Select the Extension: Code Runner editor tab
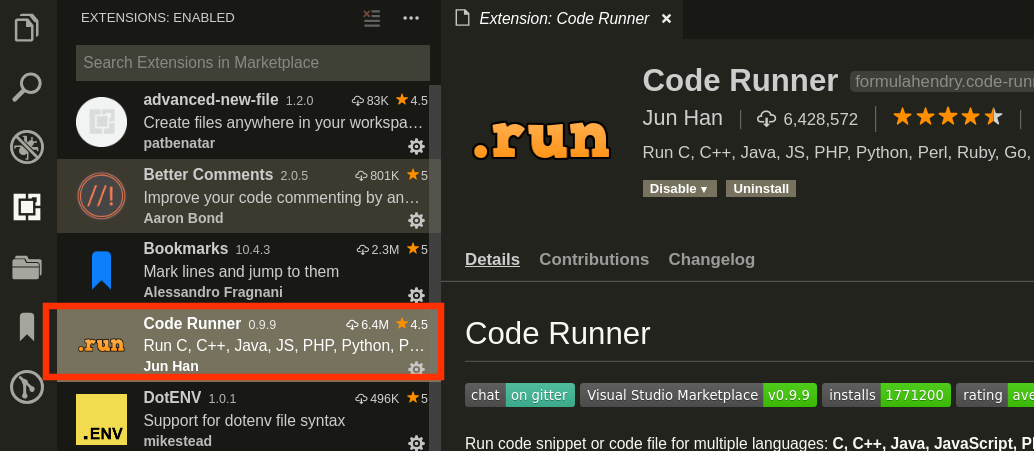Screen dimensions: 1034x451 563,18
